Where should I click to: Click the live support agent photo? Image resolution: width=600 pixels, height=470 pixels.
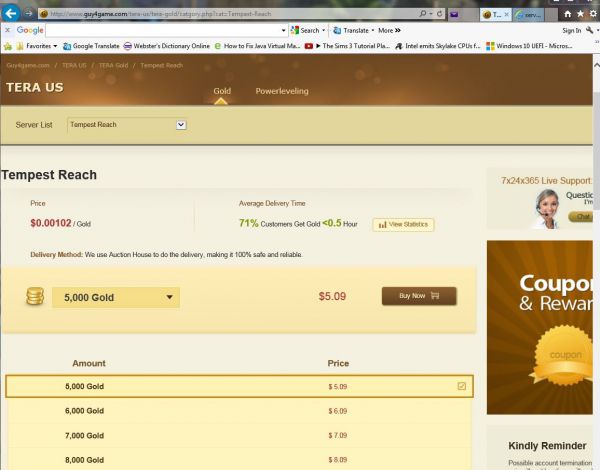coord(546,207)
